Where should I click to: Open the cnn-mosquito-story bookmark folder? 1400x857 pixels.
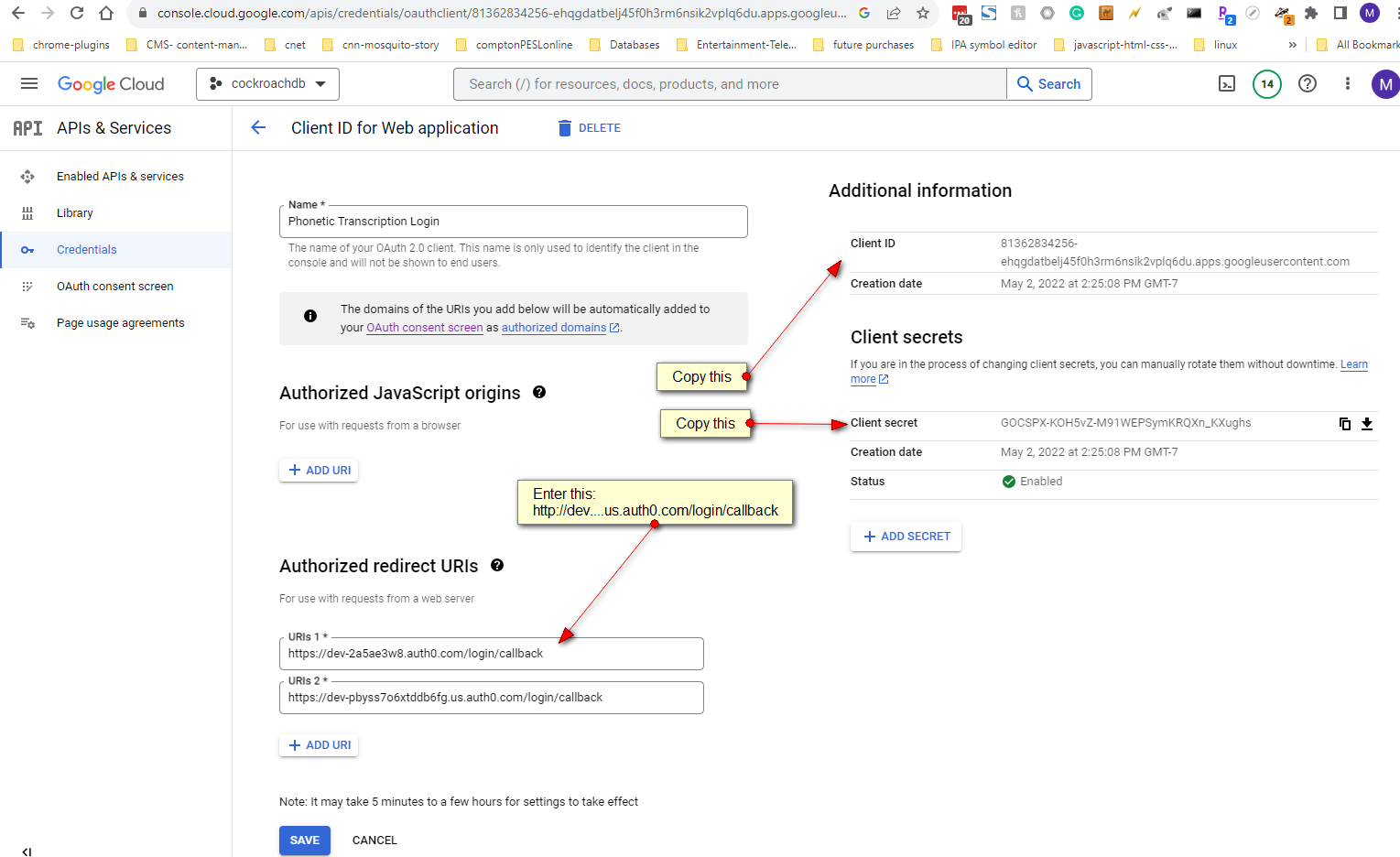click(x=380, y=45)
